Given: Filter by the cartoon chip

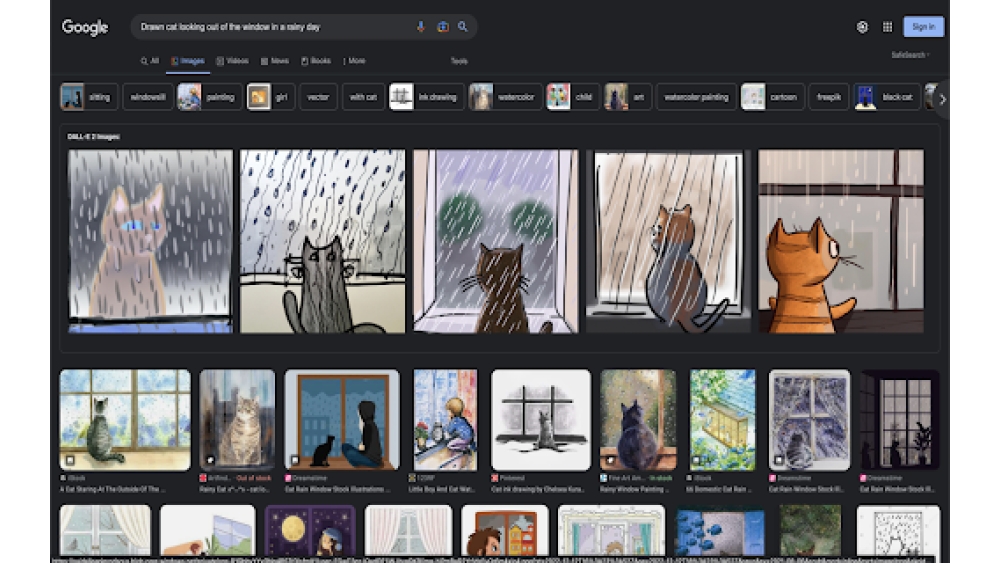Looking at the screenshot, I should 772,97.
